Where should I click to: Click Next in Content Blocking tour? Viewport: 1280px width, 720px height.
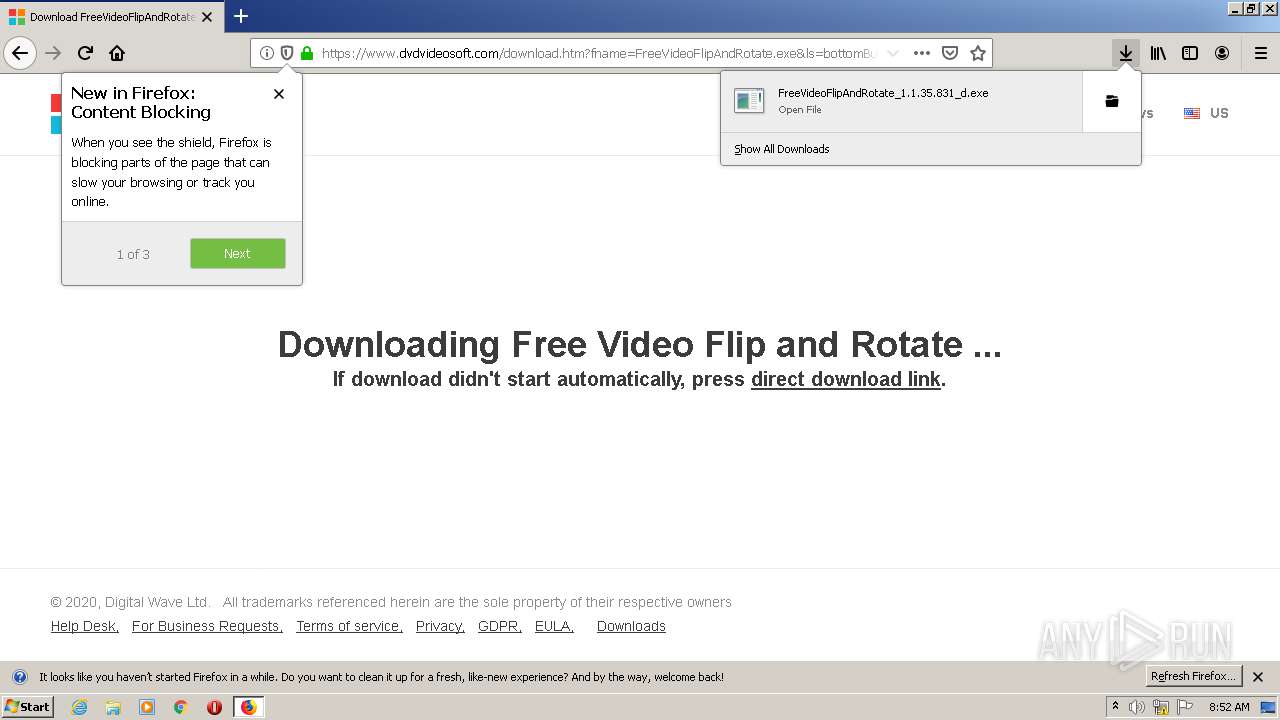[238, 253]
